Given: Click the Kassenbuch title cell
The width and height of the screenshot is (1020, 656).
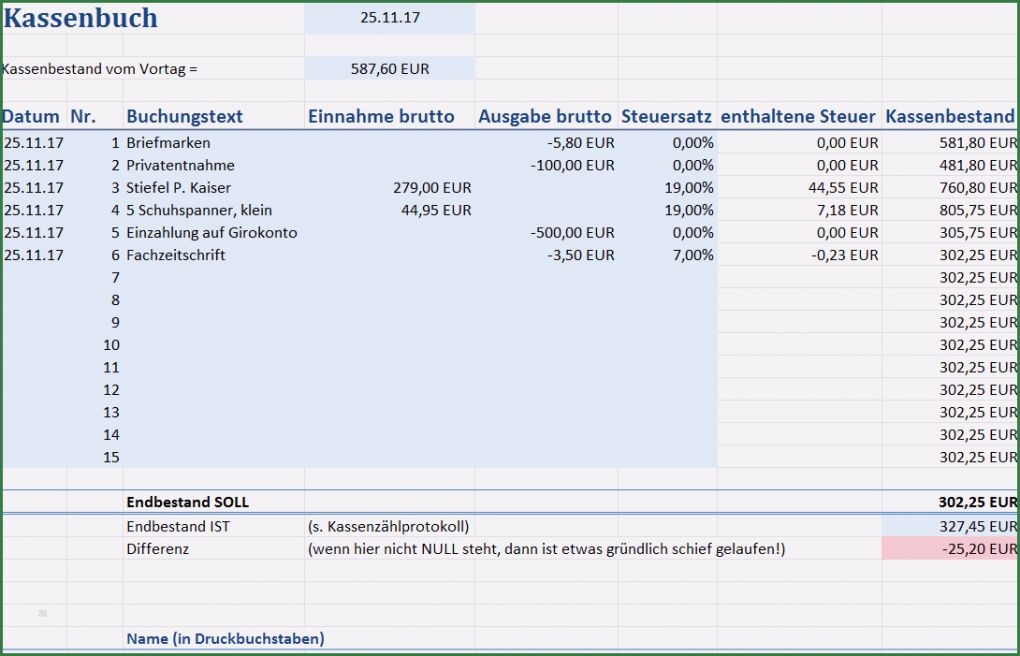Looking at the screenshot, I should (x=80, y=18).
